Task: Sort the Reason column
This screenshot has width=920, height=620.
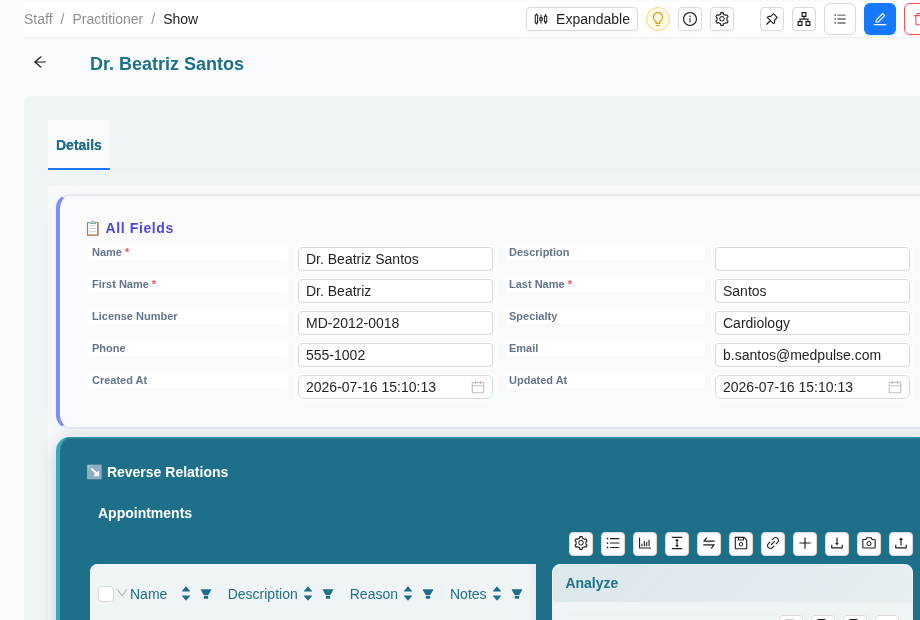Action: click(408, 594)
